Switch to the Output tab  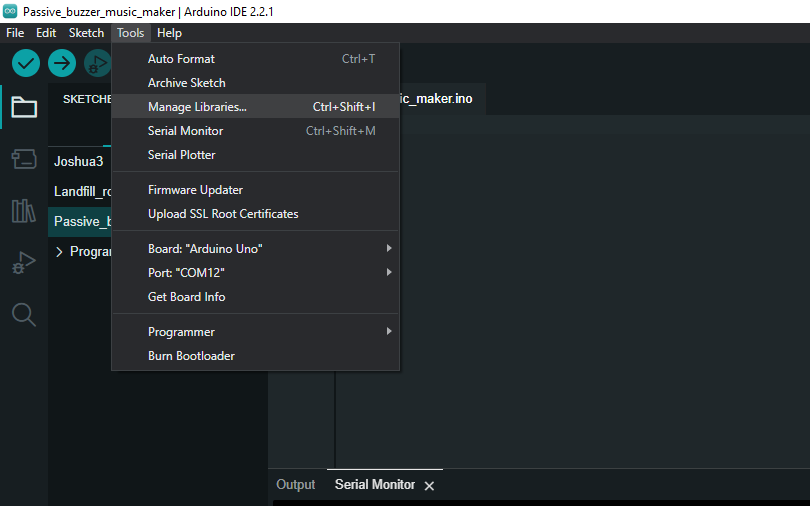(295, 485)
